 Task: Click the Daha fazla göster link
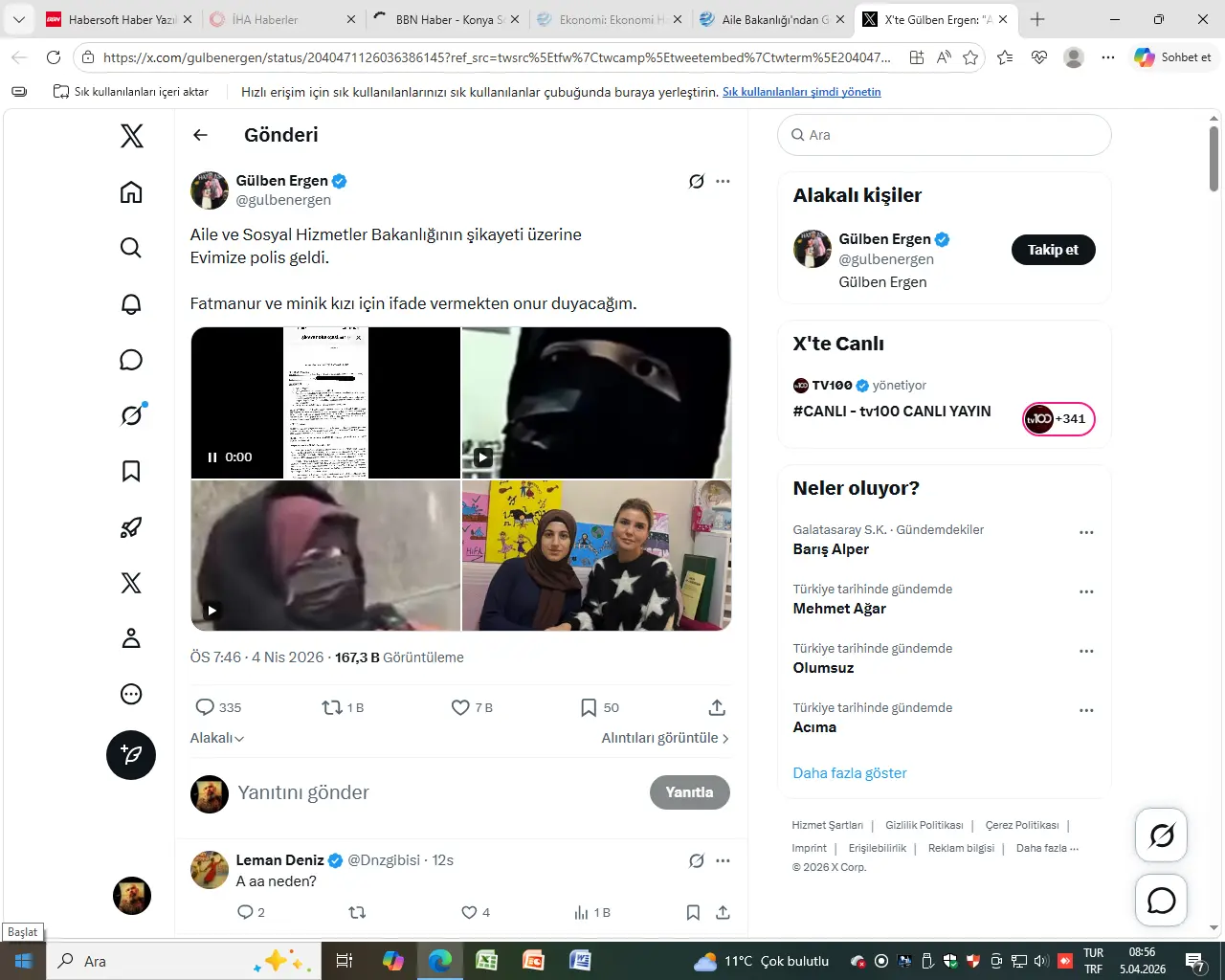point(849,773)
